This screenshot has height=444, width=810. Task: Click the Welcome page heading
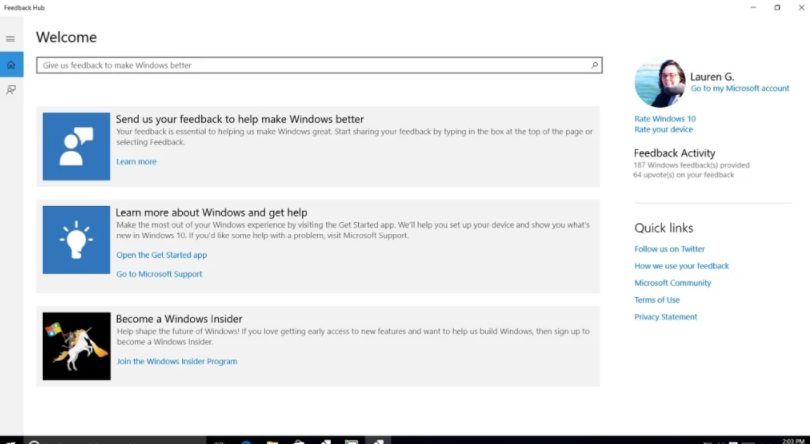coord(66,37)
